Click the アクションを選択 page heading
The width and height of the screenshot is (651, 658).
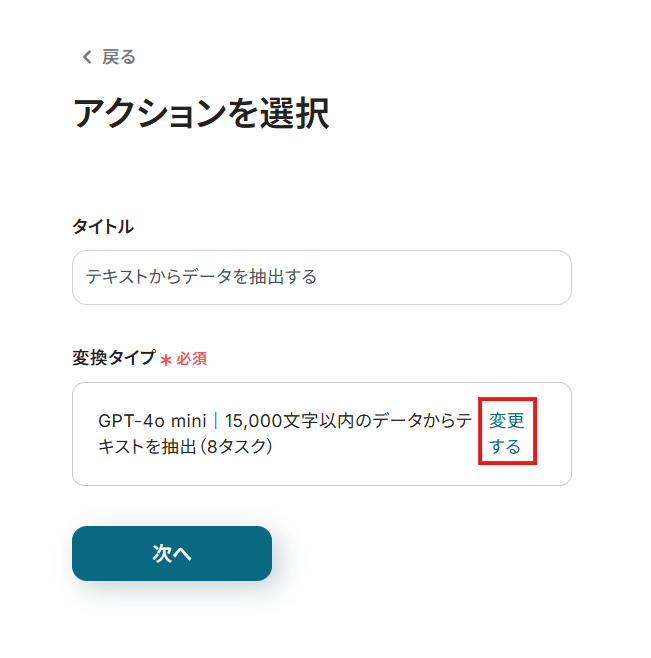[201, 114]
